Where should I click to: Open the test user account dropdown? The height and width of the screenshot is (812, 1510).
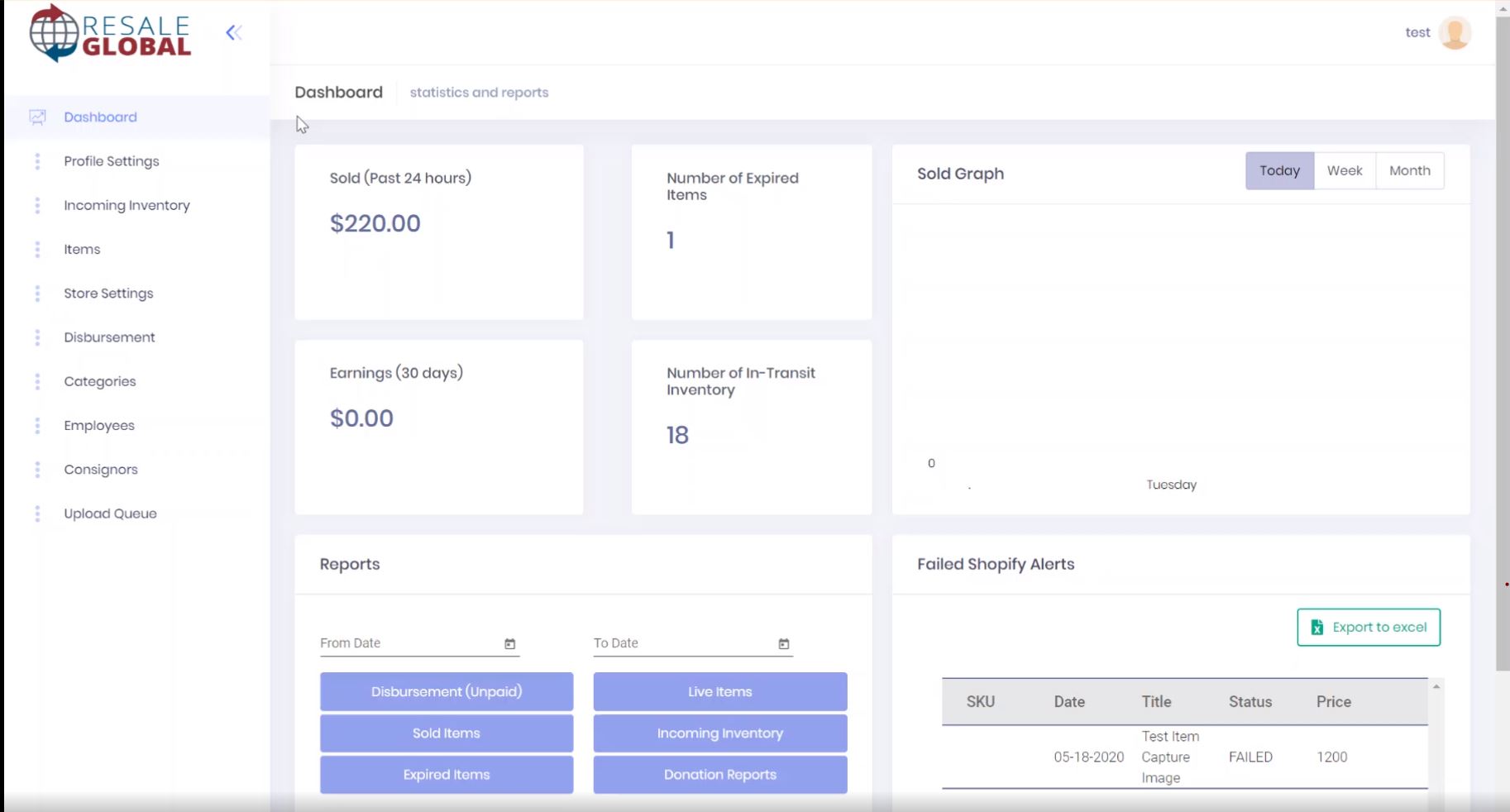pyautogui.click(x=1417, y=33)
